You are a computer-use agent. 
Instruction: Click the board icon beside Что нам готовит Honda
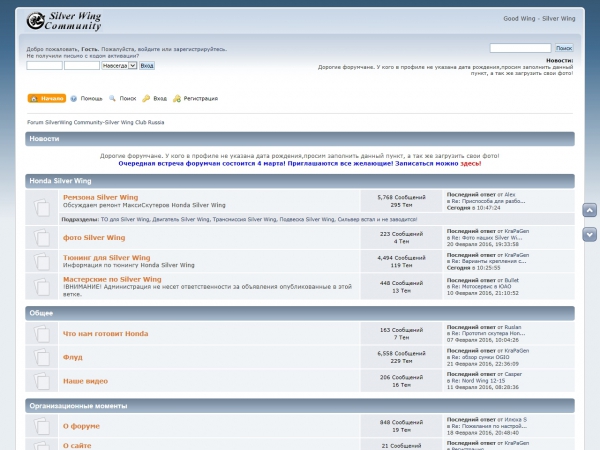[42, 334]
